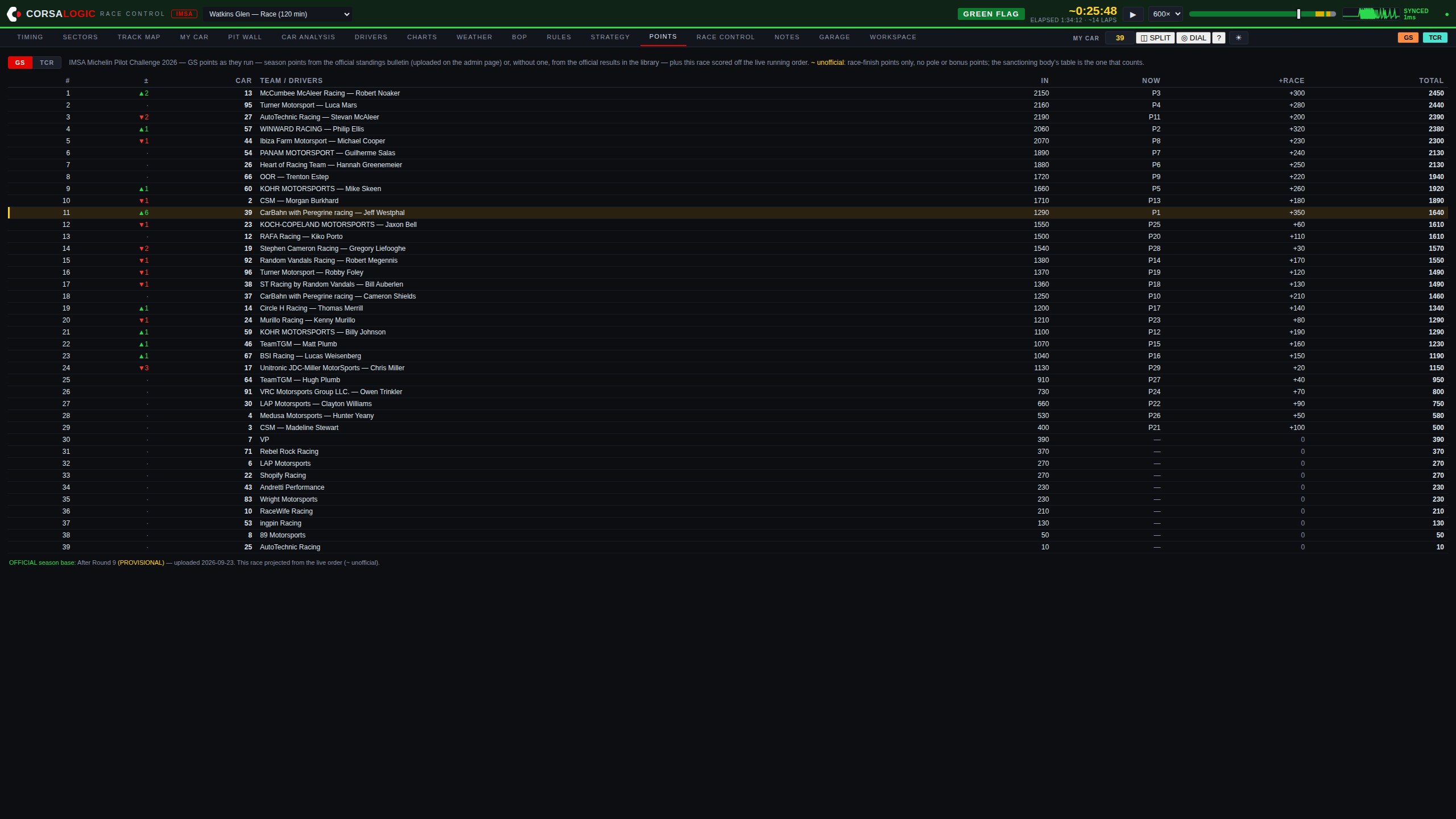Open the Drivers tab
The image size is (1456, 819).
[x=371, y=37]
